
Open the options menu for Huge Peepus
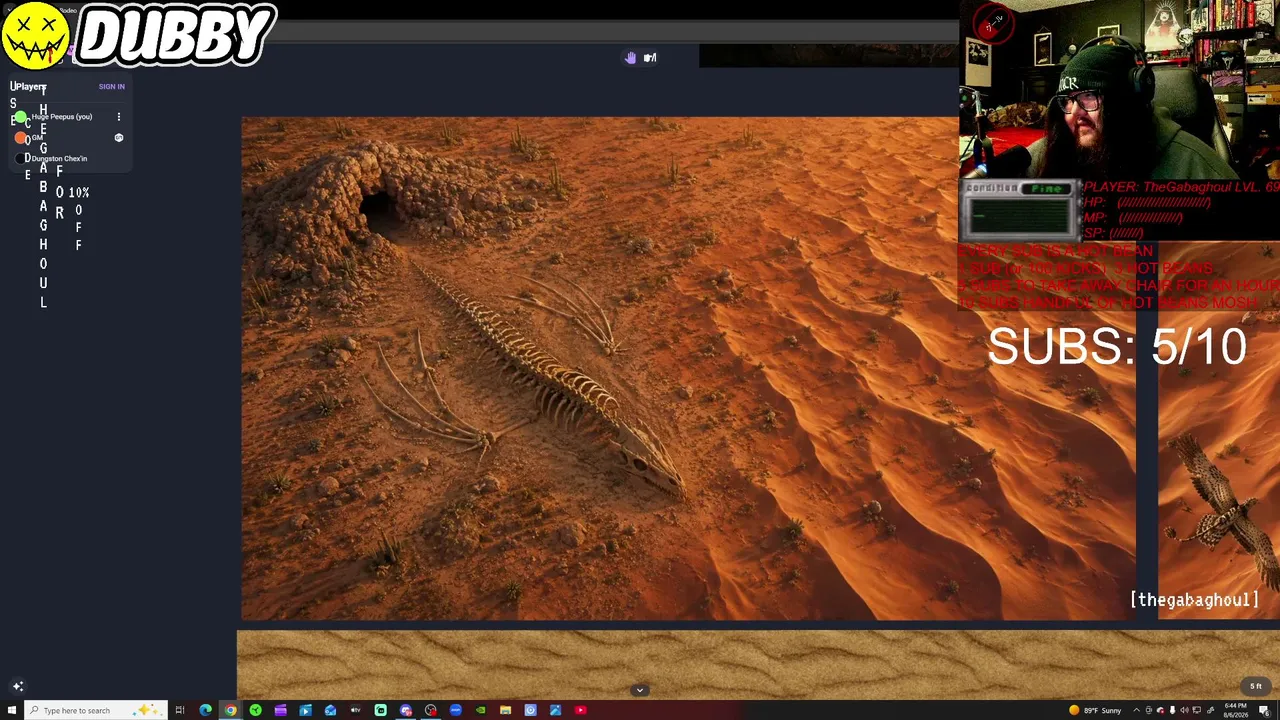tap(118, 117)
